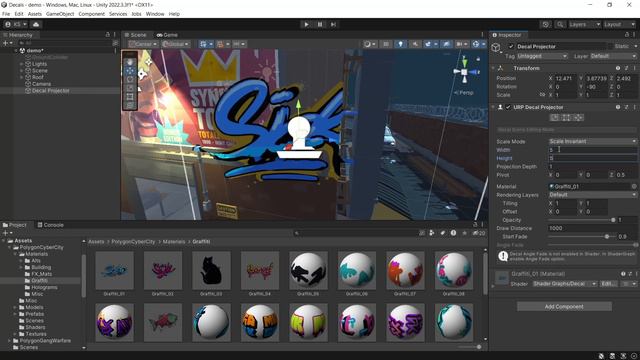Toggle 2D view button in Scene toolbar
This screenshot has width=640, height=360.
pyautogui.click(x=386, y=44)
